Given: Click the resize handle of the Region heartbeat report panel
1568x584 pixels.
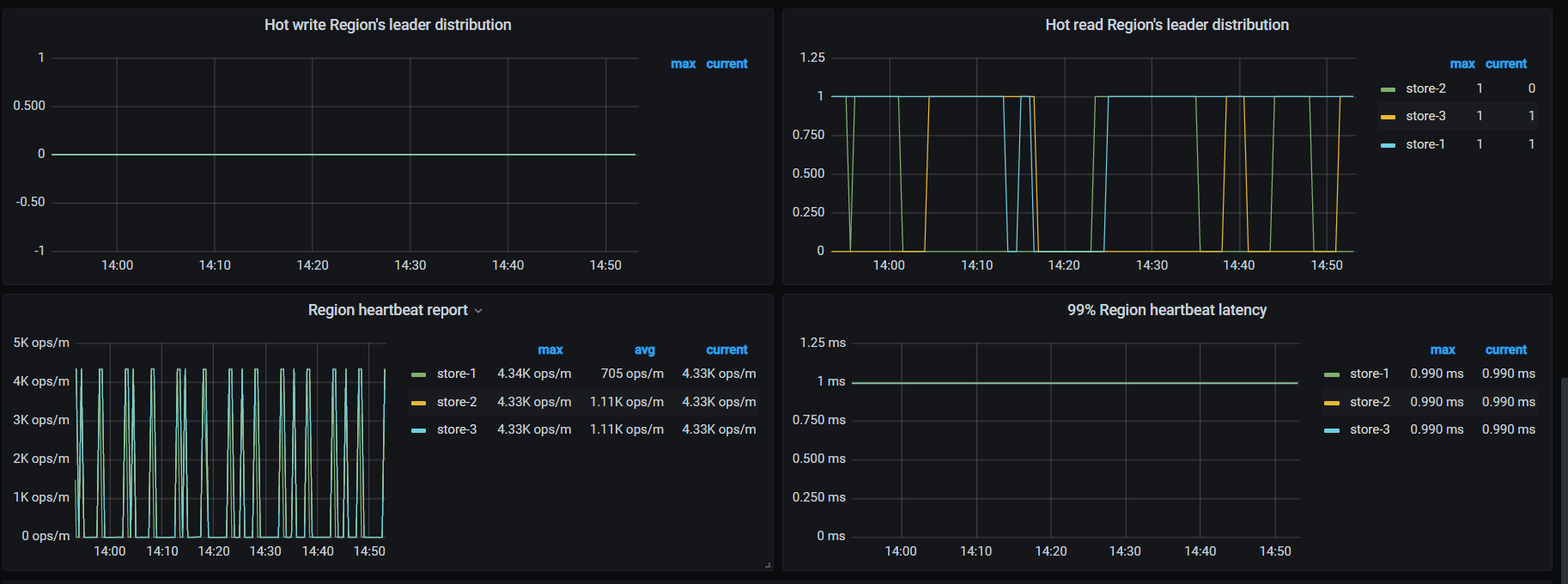Looking at the screenshot, I should pos(767,564).
